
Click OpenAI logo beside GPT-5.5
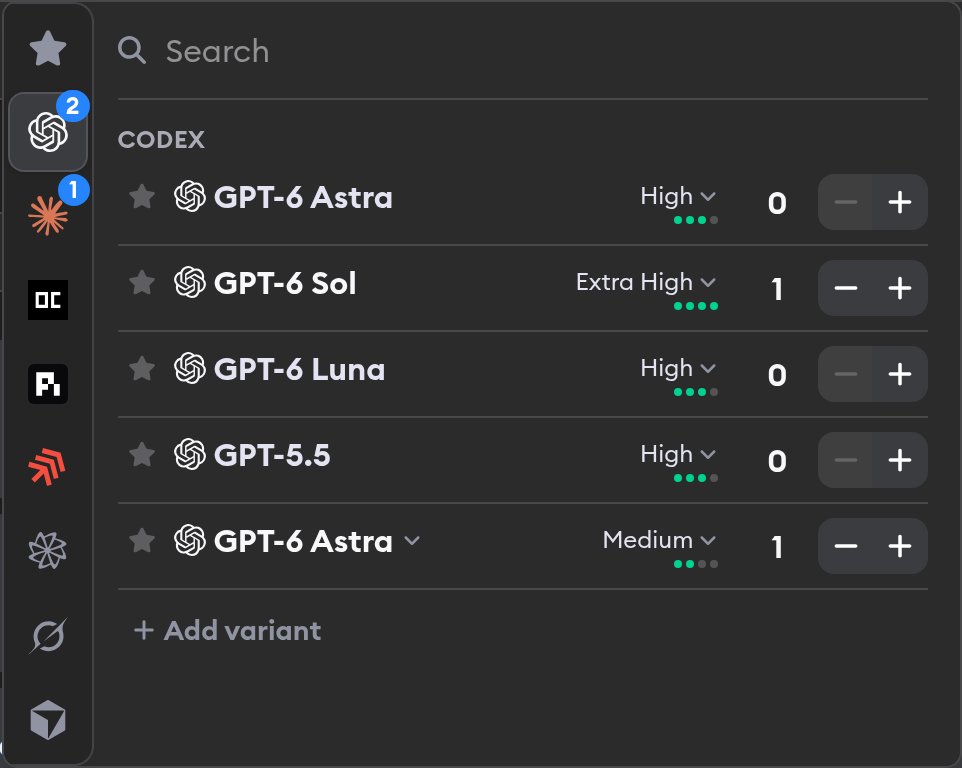[x=190, y=454]
